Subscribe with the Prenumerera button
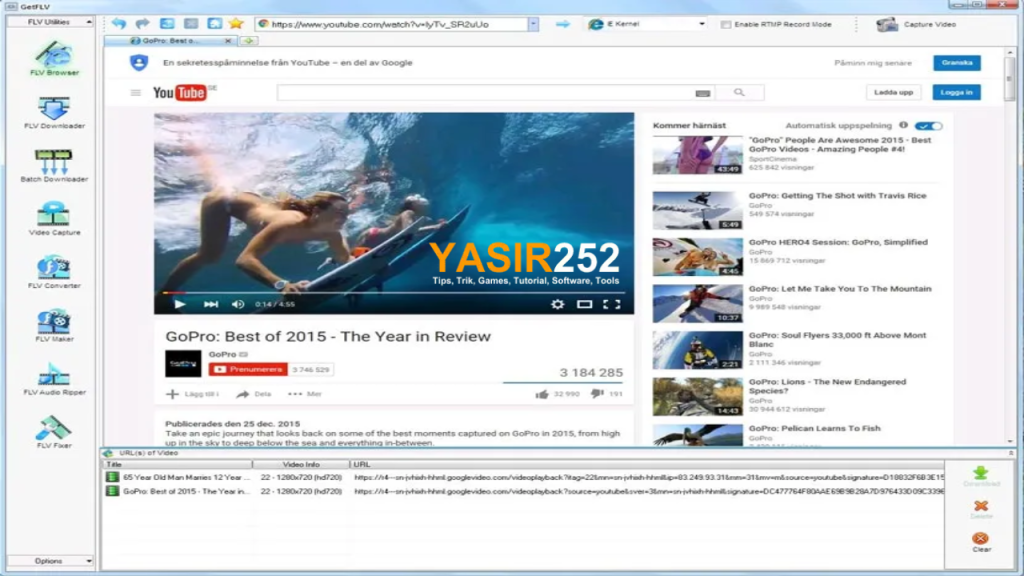This screenshot has width=1024, height=576. [x=248, y=370]
